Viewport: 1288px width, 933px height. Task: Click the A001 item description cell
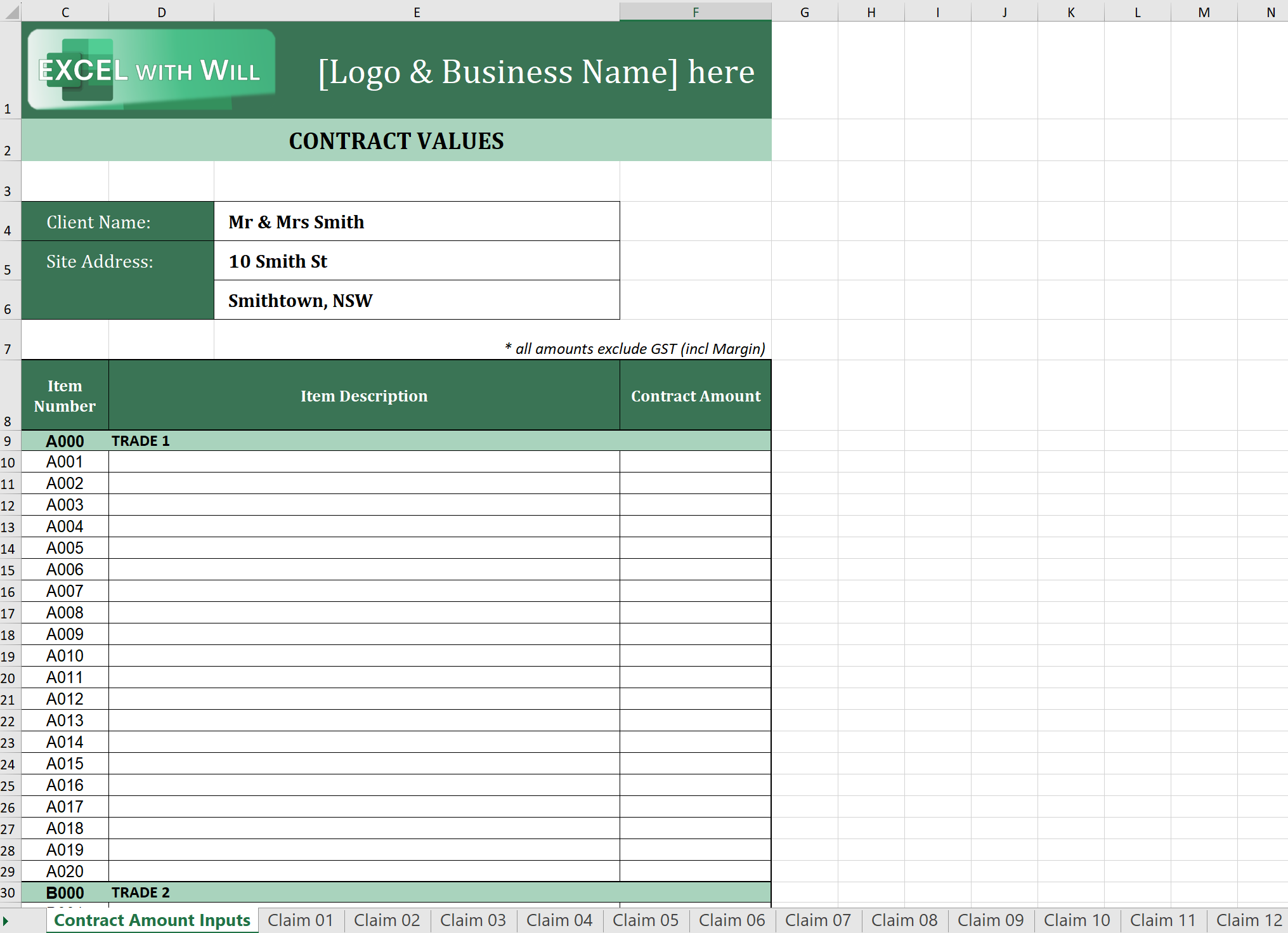pyautogui.click(x=363, y=462)
